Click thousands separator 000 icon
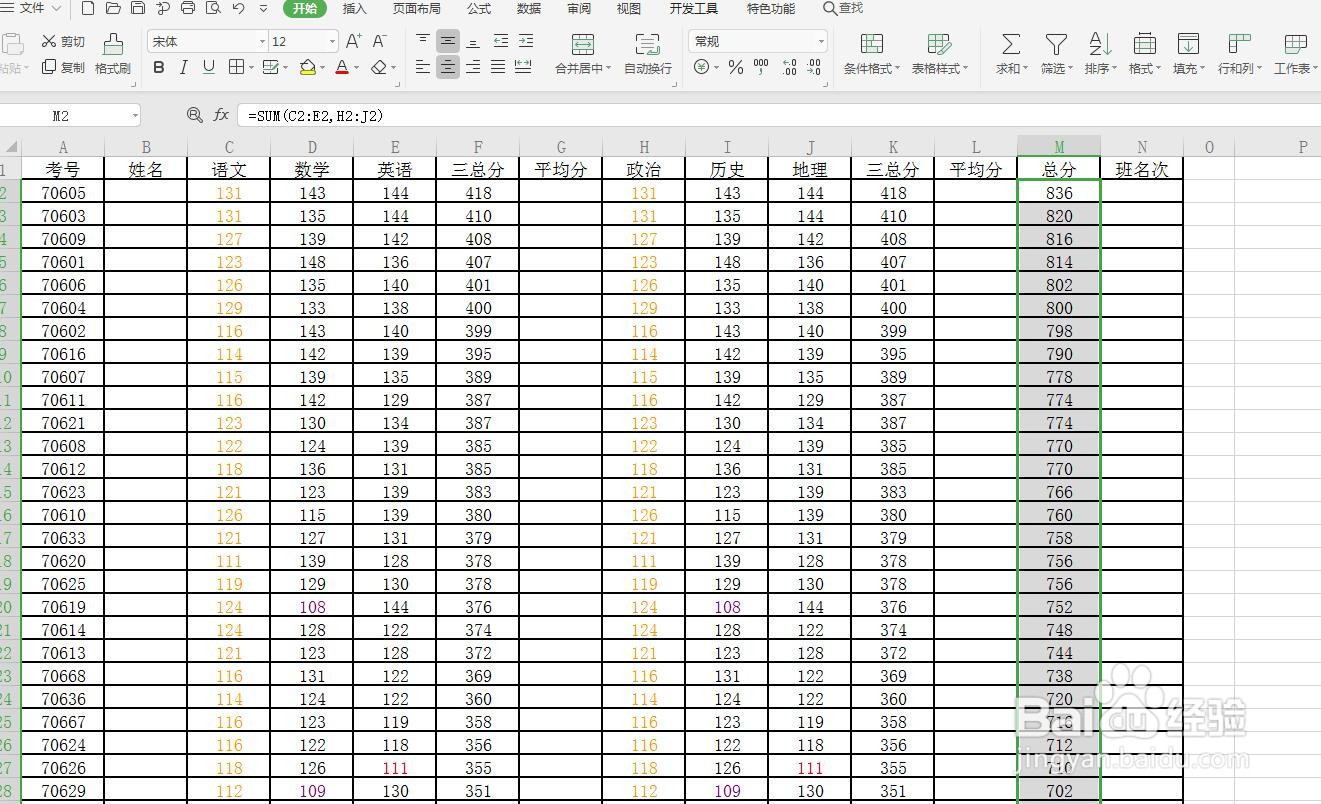Screen dimensions: 1321x804 (761, 67)
